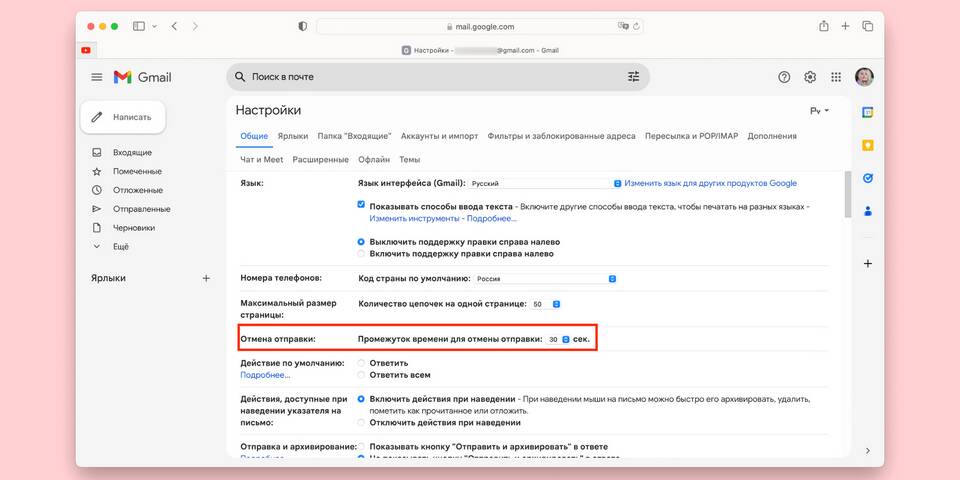Image resolution: width=960 pixels, height=480 pixels.
Task: Get add-ons plus icon in side panel
Action: [x=868, y=264]
